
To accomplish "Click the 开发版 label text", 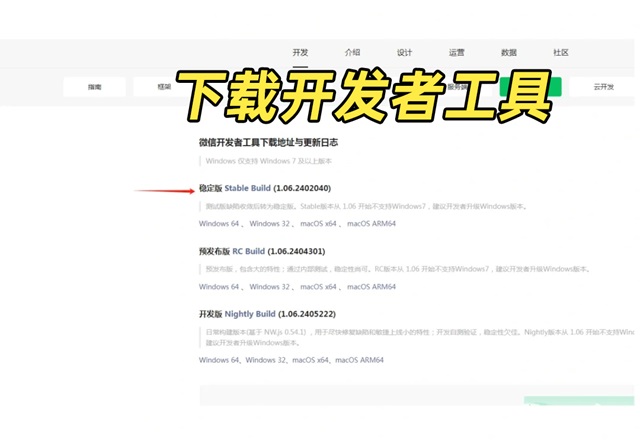I will point(210,314).
